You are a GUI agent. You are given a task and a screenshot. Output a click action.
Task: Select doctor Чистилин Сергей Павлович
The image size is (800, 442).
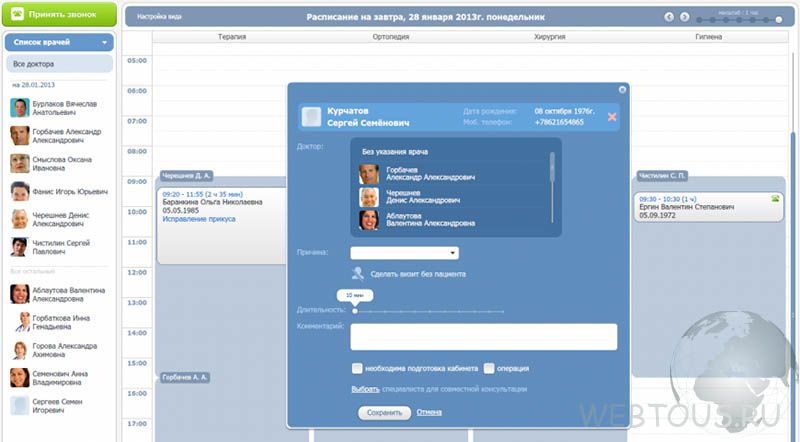pyautogui.click(x=61, y=247)
